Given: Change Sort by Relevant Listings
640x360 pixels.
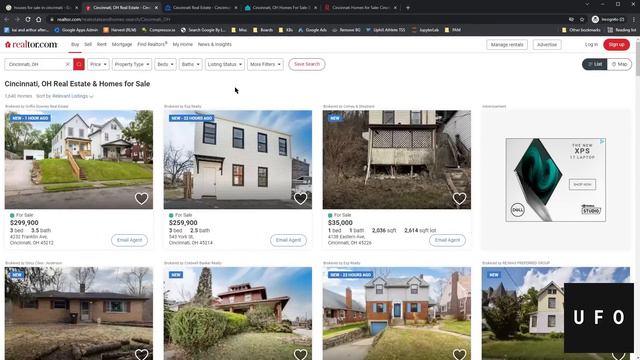Looking at the screenshot, I should [x=65, y=96].
